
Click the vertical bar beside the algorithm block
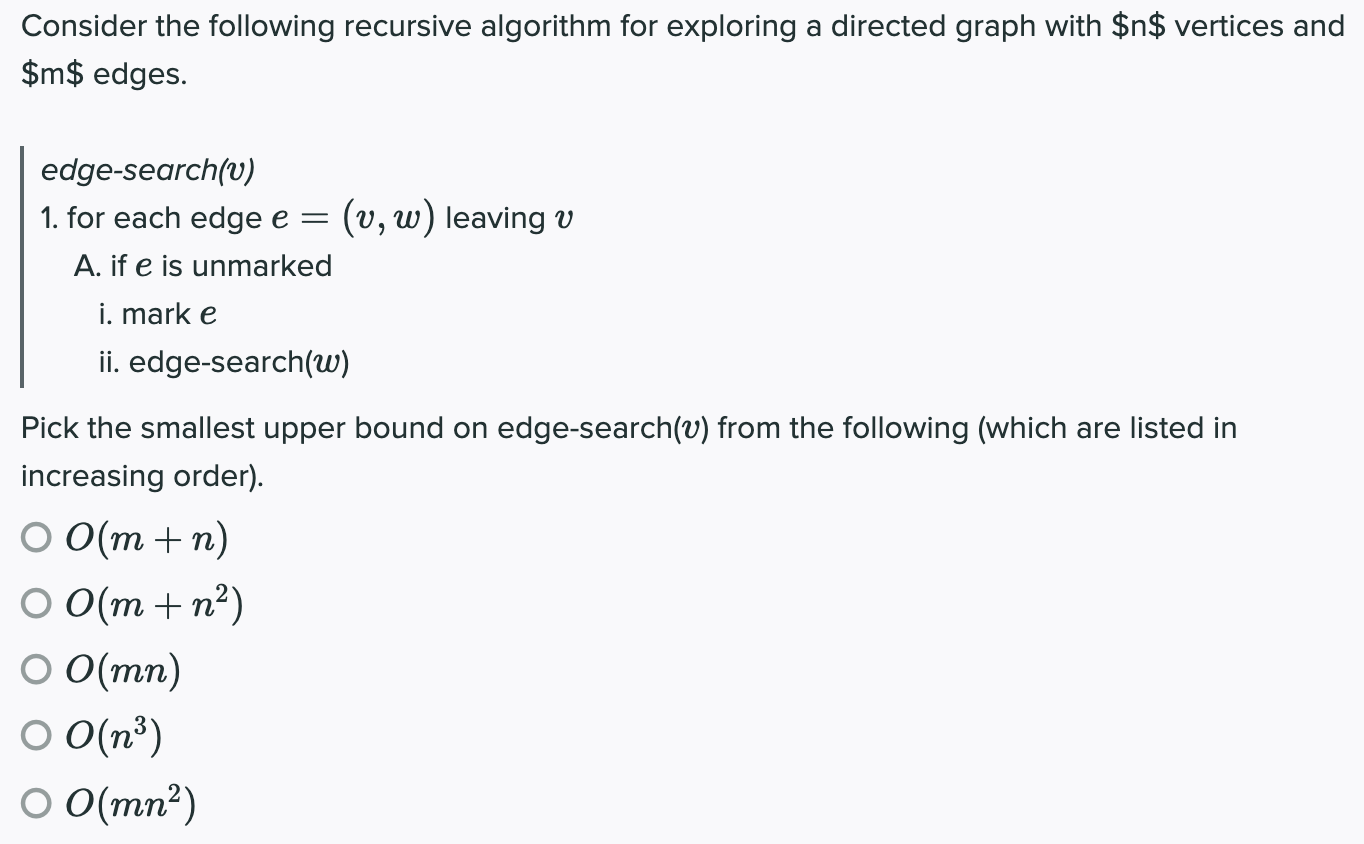(x=22, y=266)
